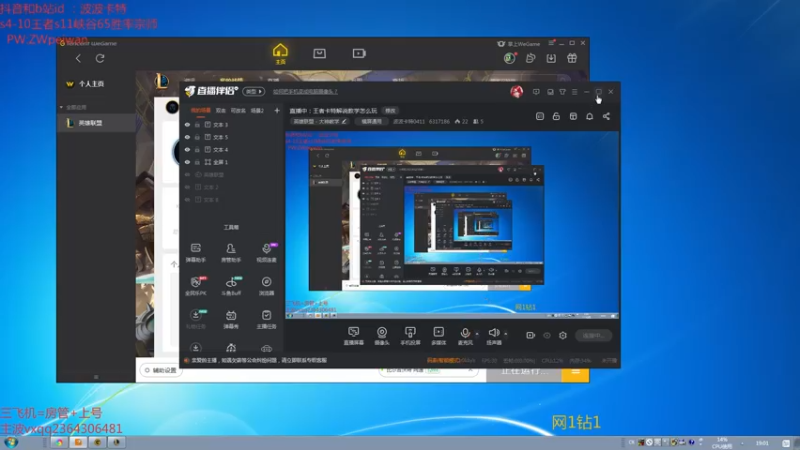Screen dimensions: 800x450
Task: Click the microphone icon in bottom toolbar
Action: tap(465, 334)
